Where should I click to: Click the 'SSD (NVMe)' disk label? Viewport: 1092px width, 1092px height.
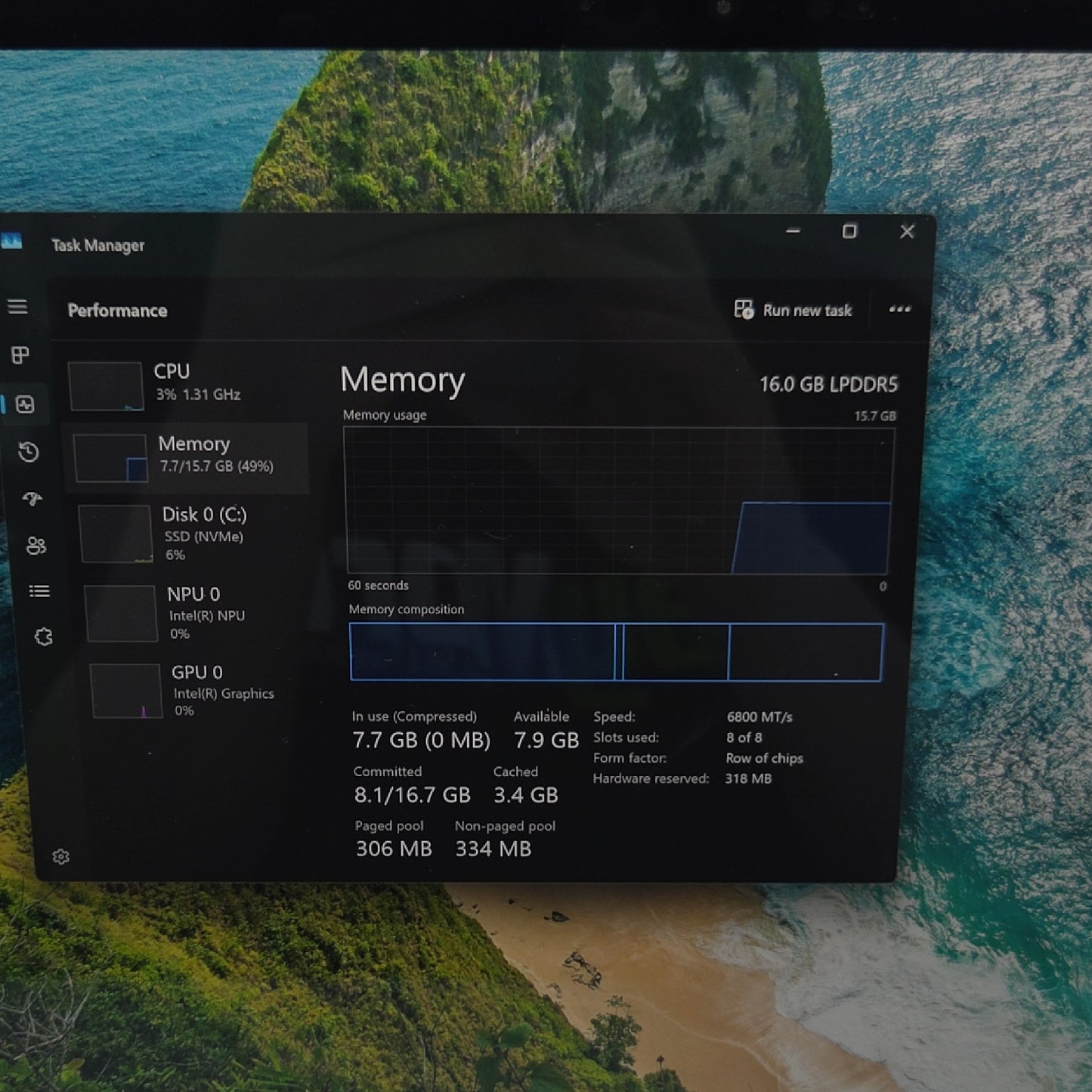[x=204, y=537]
